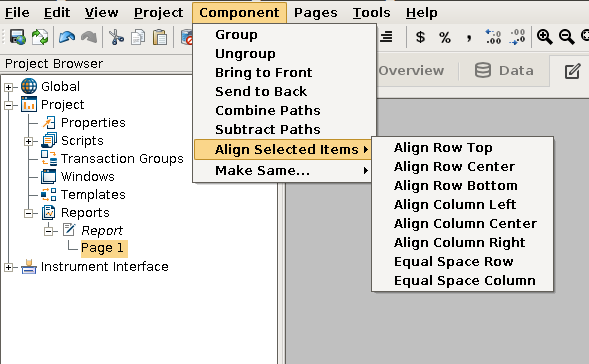This screenshot has height=364, width=589.
Task: Click the Windows node icon
Action: coord(49,177)
